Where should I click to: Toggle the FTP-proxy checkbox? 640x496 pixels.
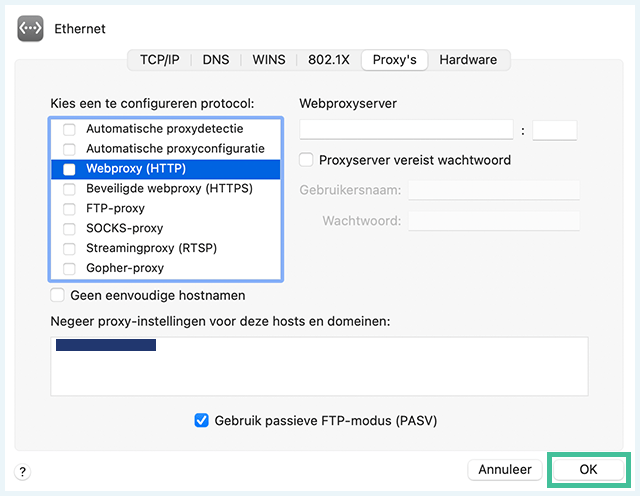click(x=69, y=209)
